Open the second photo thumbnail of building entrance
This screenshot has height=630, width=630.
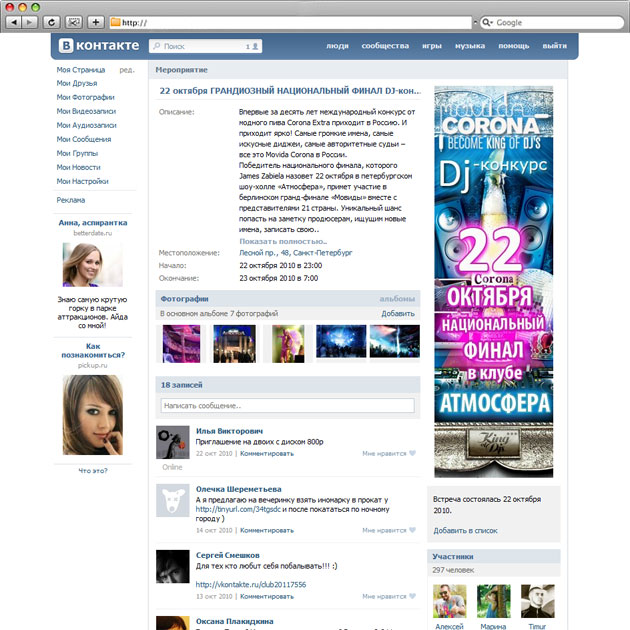(234, 344)
